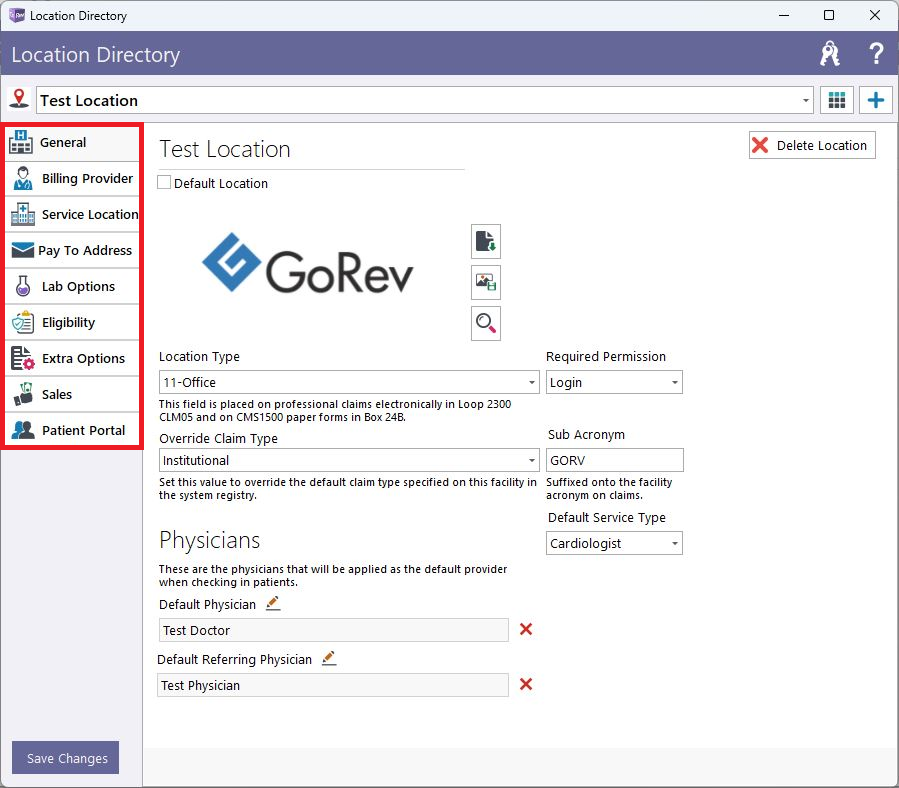899x788 pixels.
Task: Remove Test Physician with the red X
Action: 526,684
